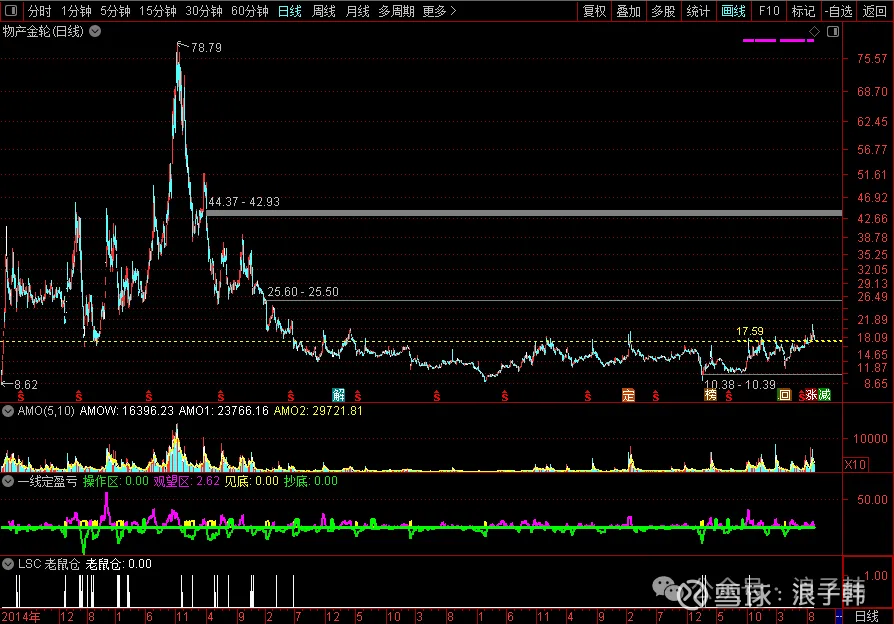Click the 老鼠仓: 0.00 value

(x=119, y=564)
